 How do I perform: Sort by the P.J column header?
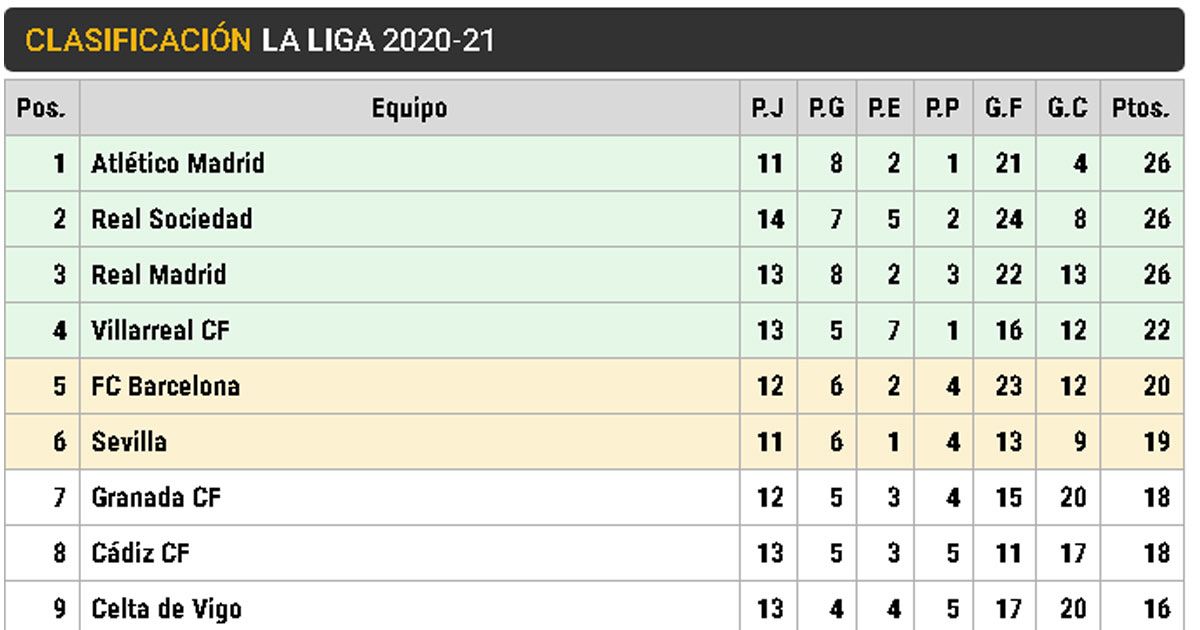tap(768, 108)
